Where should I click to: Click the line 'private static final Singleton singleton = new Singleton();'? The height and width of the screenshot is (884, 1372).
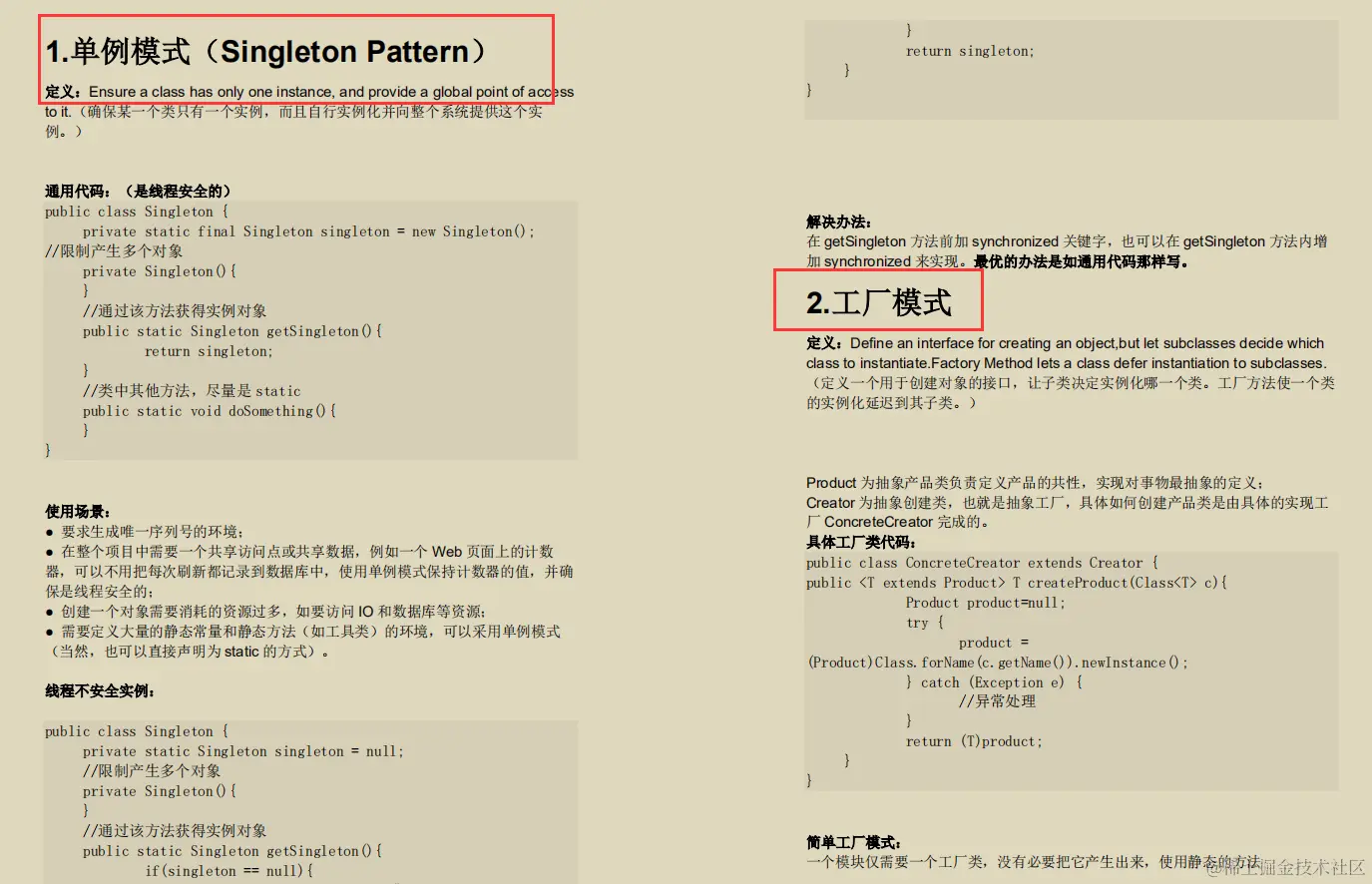coord(308,231)
